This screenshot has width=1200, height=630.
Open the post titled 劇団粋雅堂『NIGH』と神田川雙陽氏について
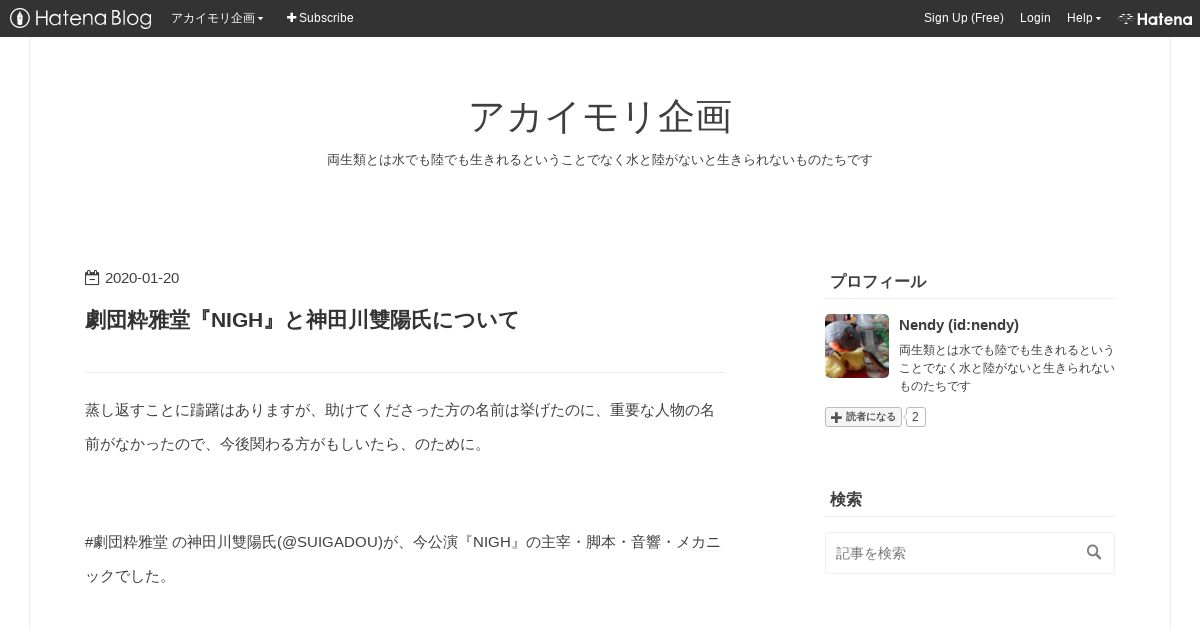pyautogui.click(x=302, y=320)
